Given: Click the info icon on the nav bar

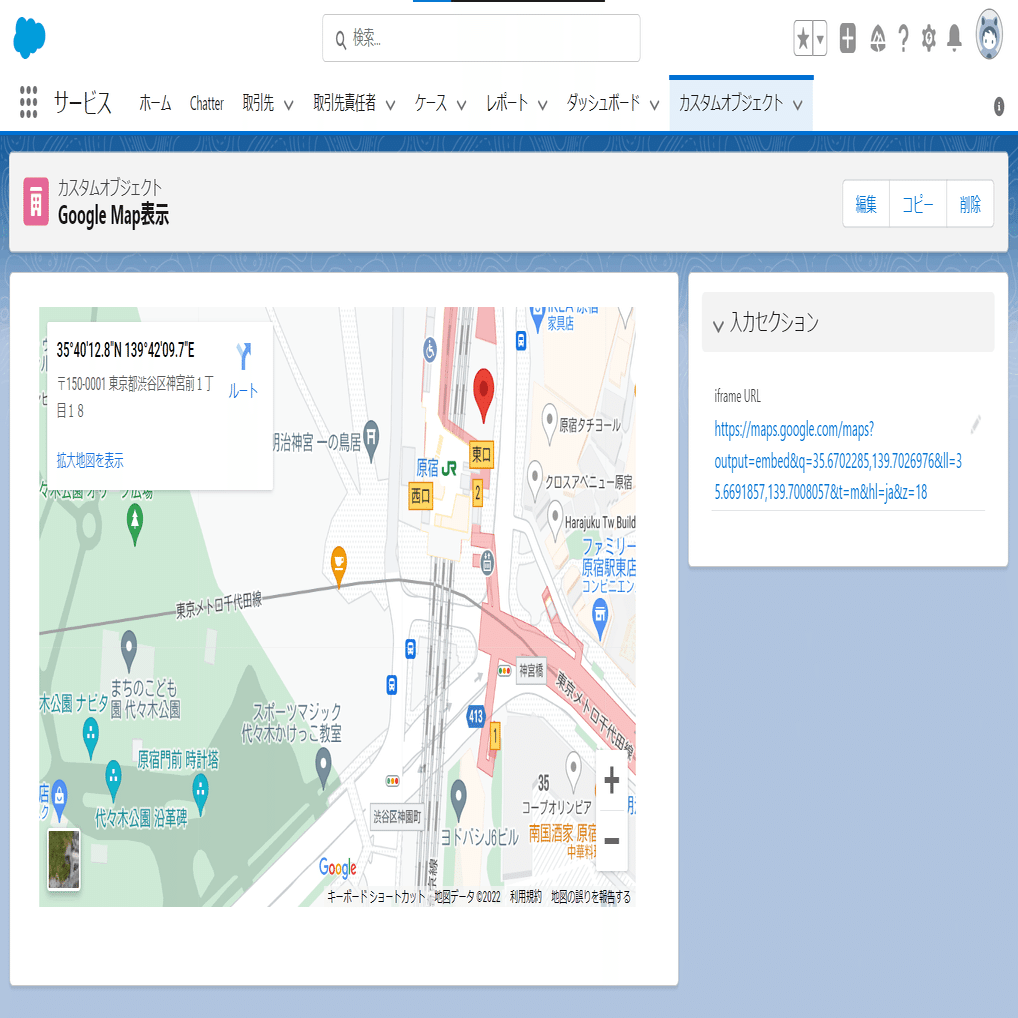Looking at the screenshot, I should point(999,106).
